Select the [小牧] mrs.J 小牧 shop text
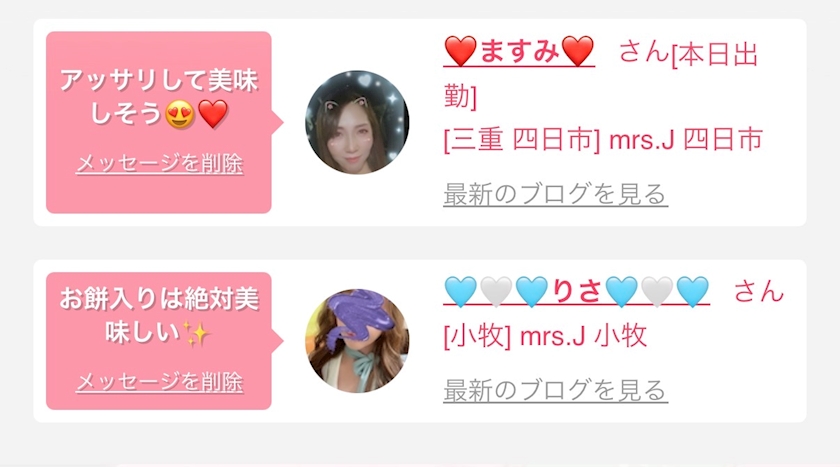This screenshot has width=840, height=467. coord(545,336)
